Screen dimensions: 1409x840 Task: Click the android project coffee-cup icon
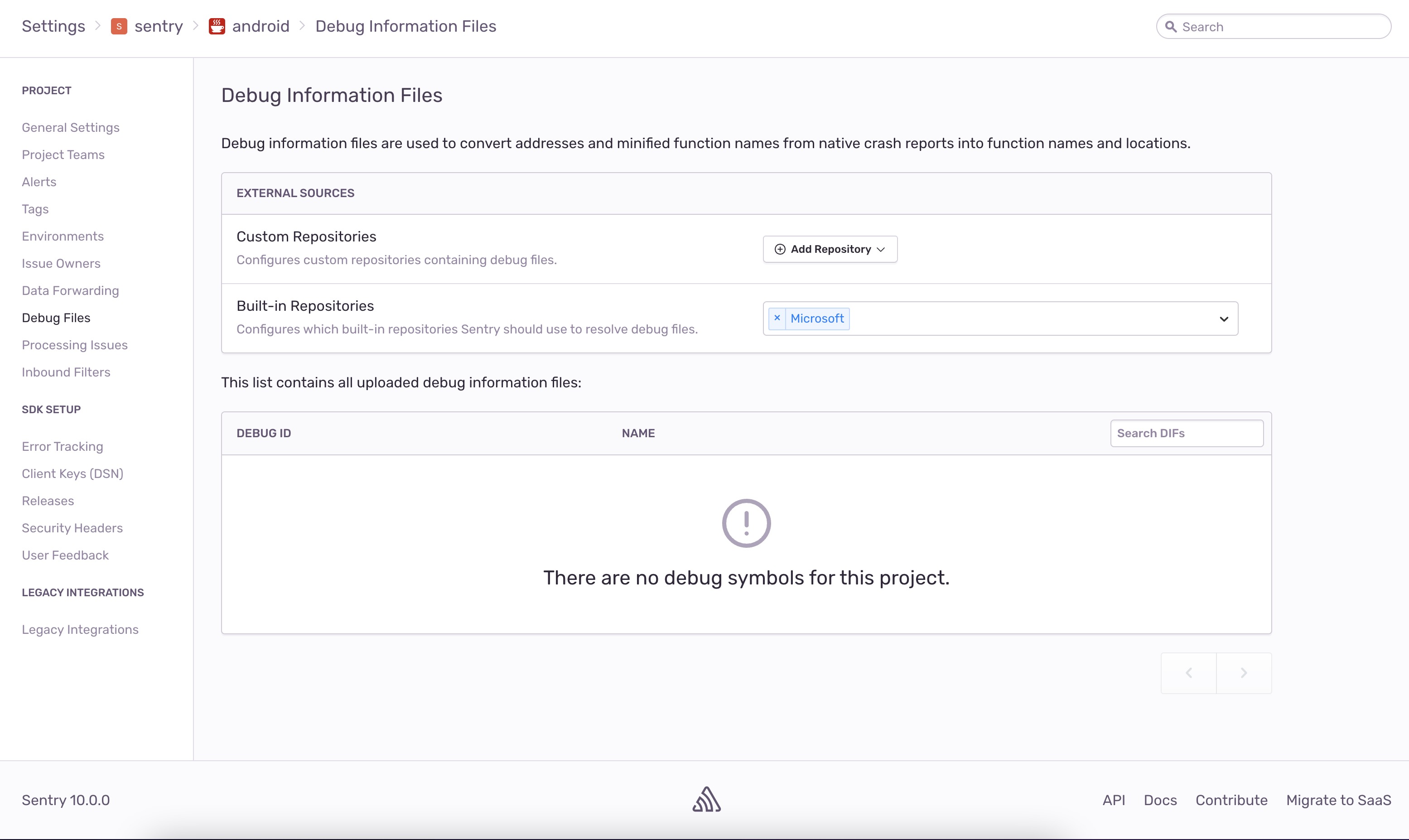point(217,26)
